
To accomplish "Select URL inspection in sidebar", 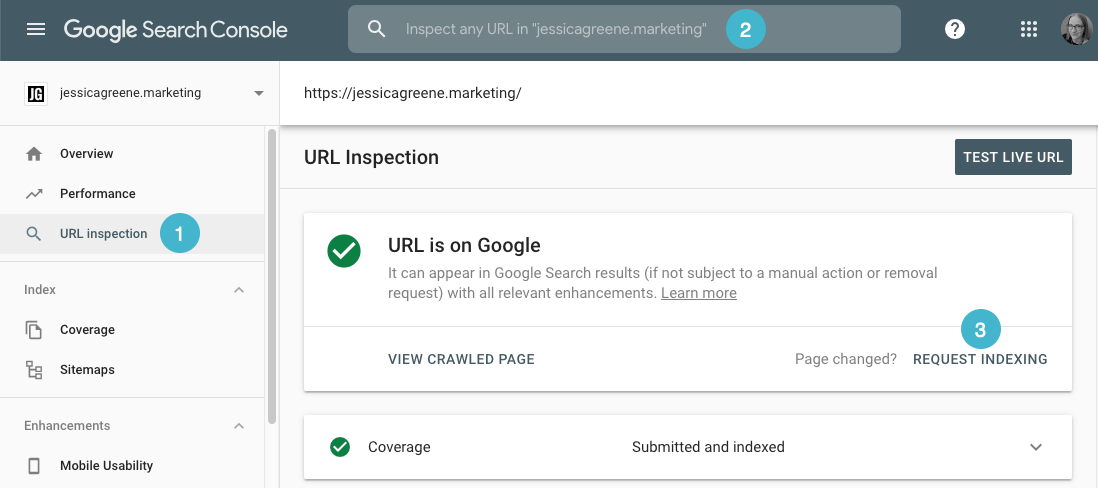I will coord(103,234).
